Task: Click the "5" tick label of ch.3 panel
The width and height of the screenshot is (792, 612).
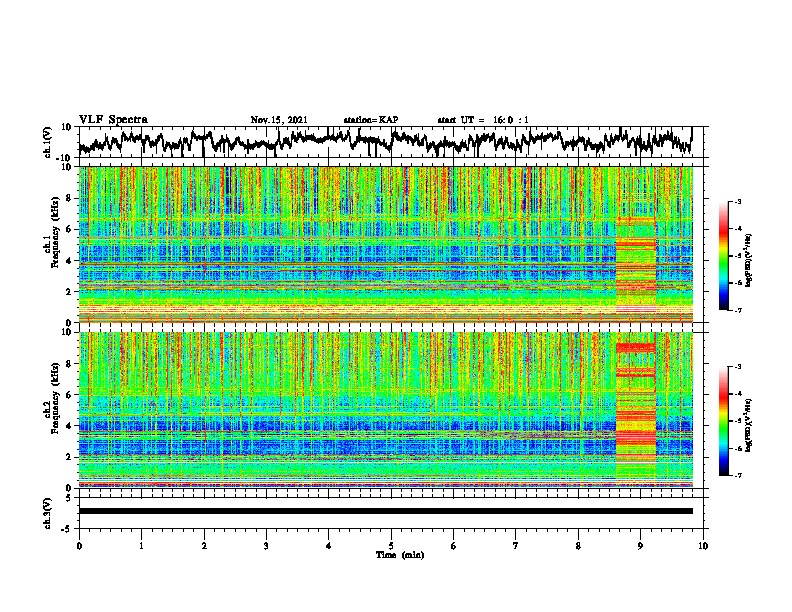Action: pos(68,498)
